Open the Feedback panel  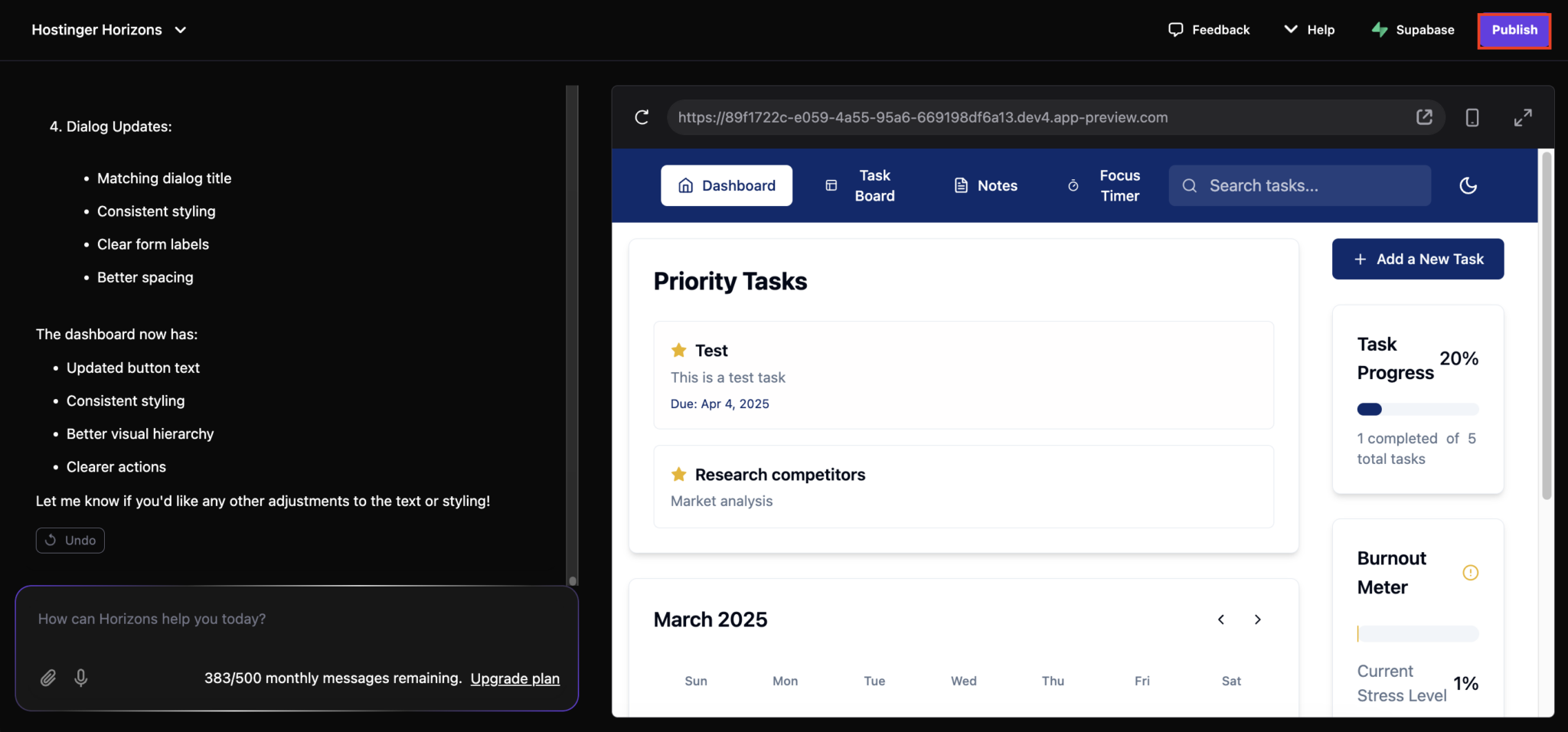[x=1209, y=30]
